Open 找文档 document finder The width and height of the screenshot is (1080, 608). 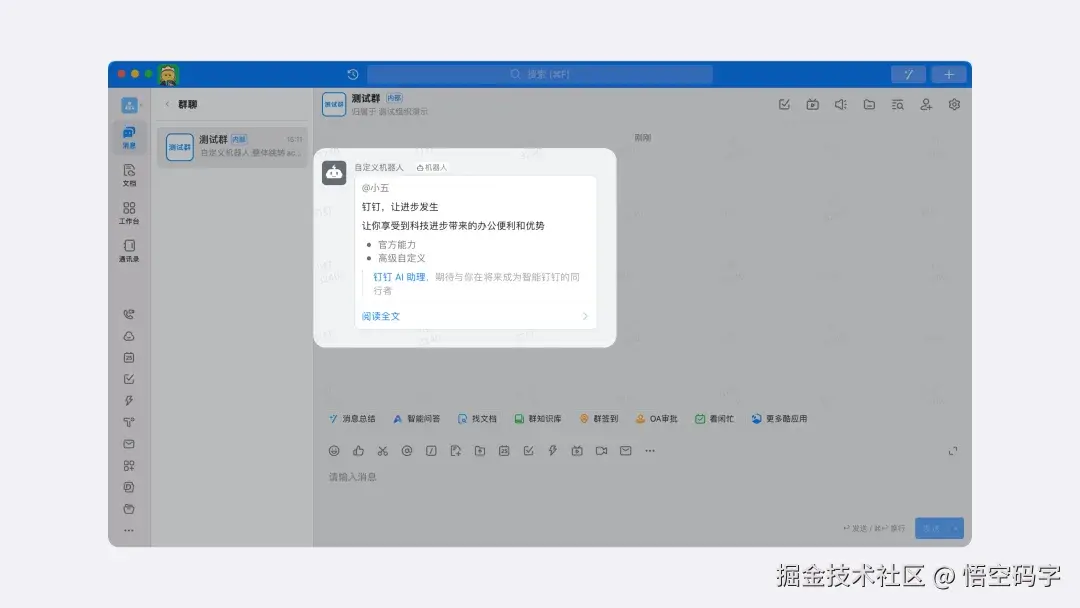(x=477, y=418)
